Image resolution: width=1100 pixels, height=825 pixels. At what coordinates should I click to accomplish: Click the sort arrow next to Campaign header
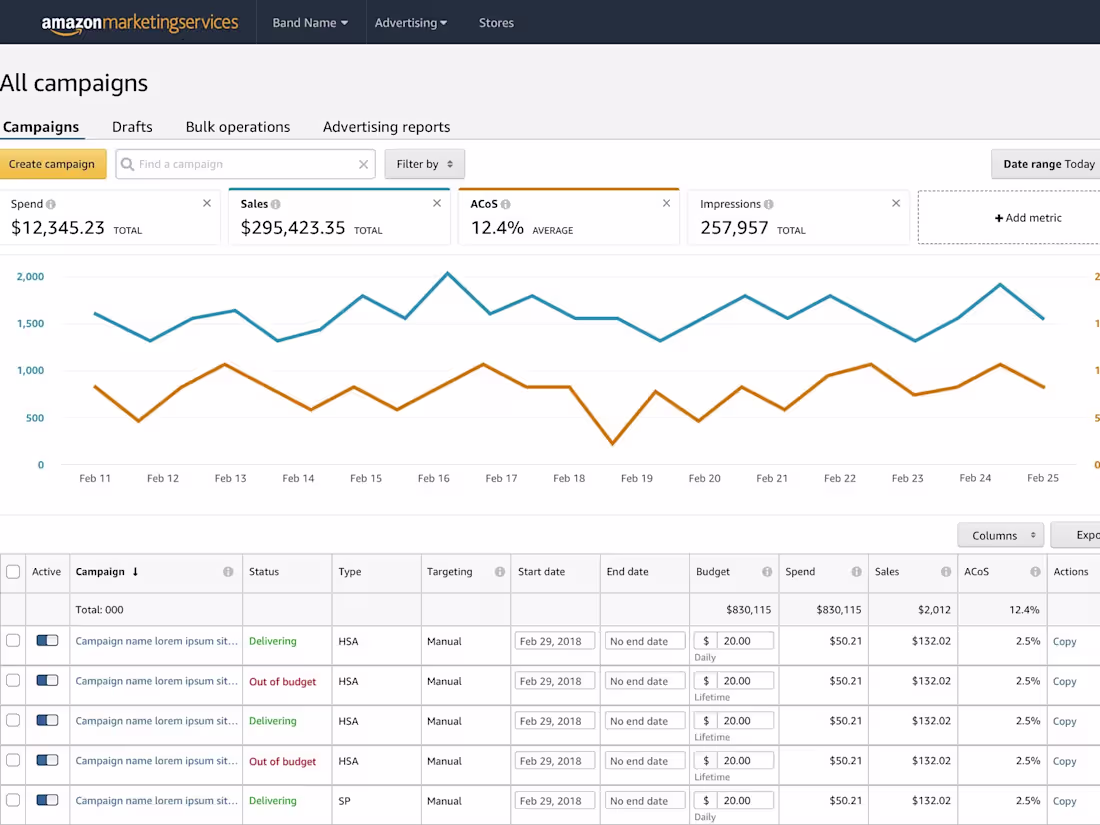coord(133,571)
